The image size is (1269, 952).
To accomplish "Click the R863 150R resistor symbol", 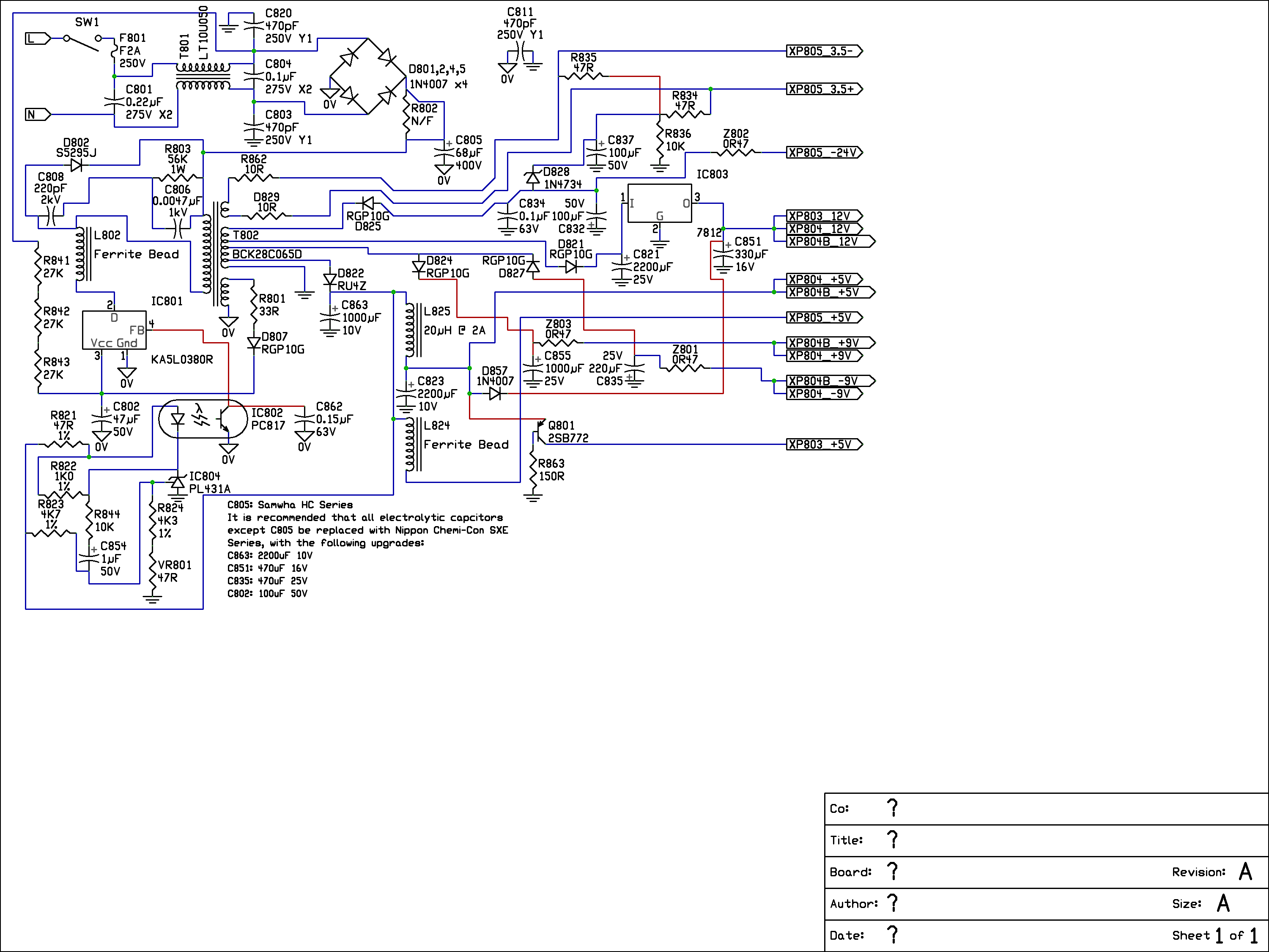I will pyautogui.click(x=533, y=470).
